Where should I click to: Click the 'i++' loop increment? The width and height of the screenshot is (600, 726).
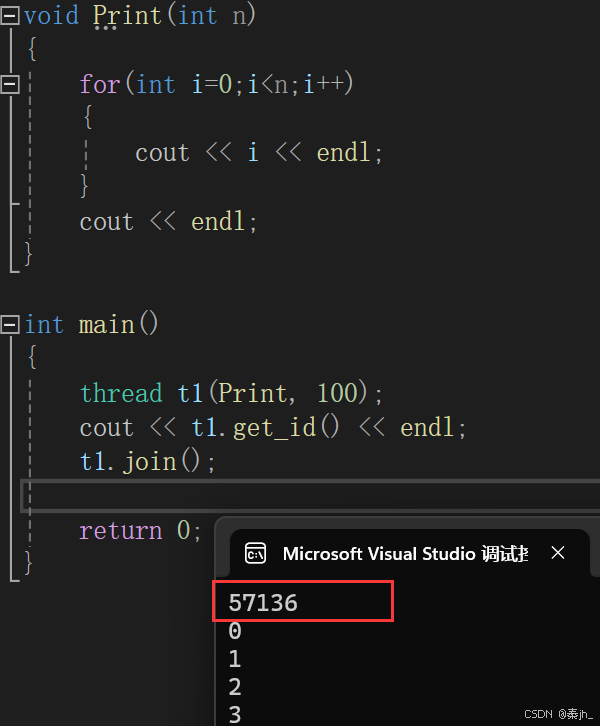[x=324, y=84]
